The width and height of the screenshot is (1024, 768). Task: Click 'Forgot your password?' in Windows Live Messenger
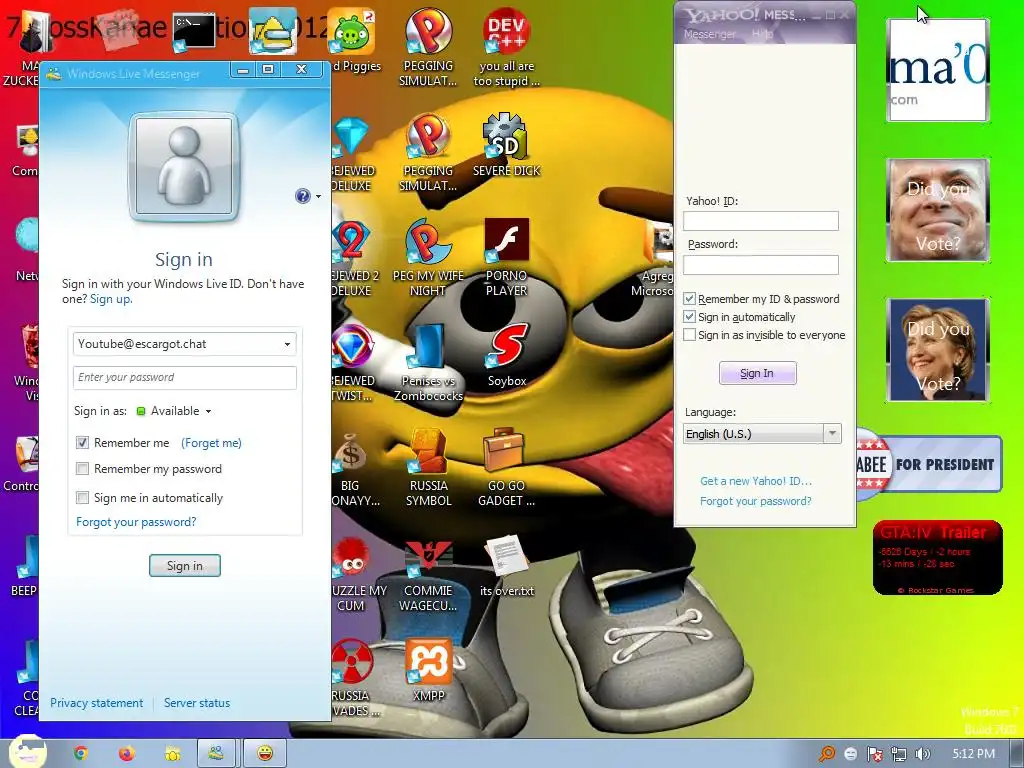click(x=136, y=522)
